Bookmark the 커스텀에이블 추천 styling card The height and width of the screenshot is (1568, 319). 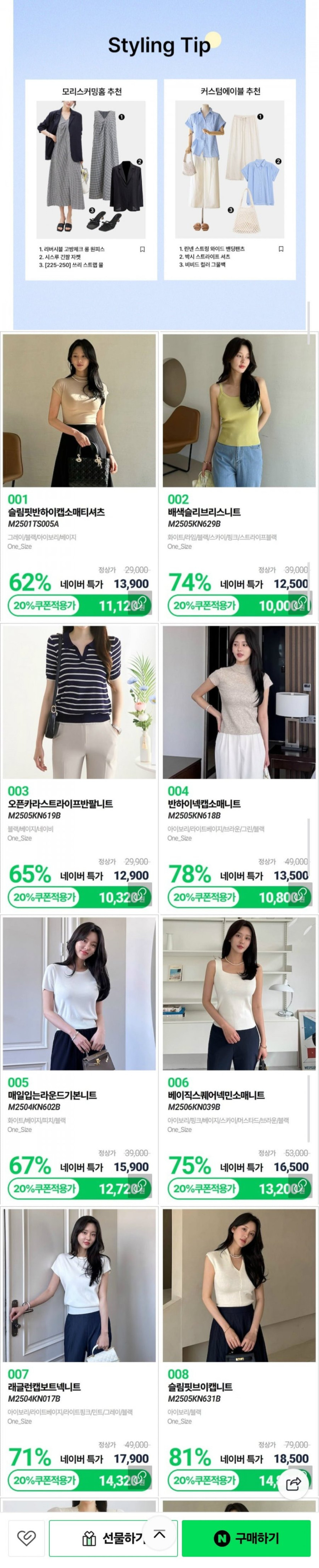(x=281, y=249)
